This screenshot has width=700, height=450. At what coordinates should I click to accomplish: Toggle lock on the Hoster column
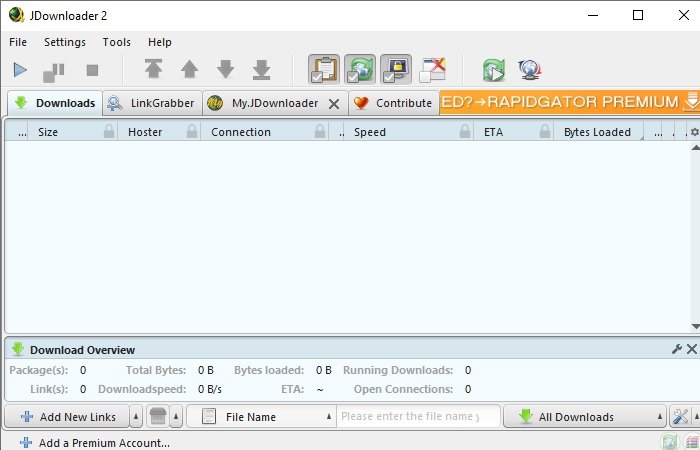(192, 131)
